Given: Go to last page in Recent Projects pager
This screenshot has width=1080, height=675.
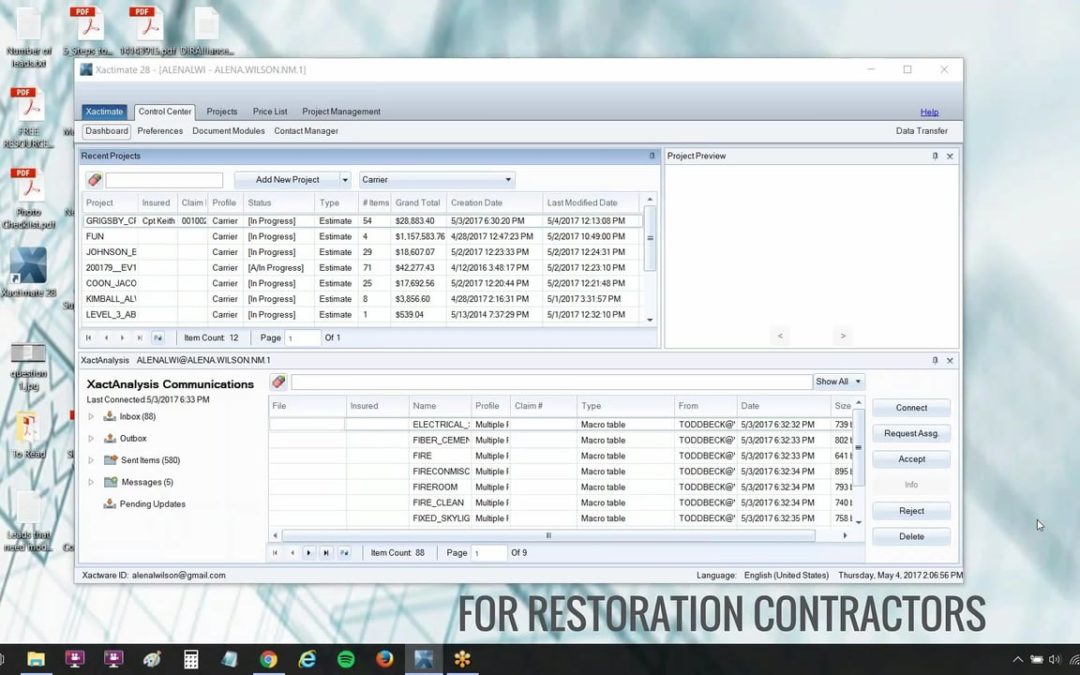Looking at the screenshot, I should (x=139, y=338).
